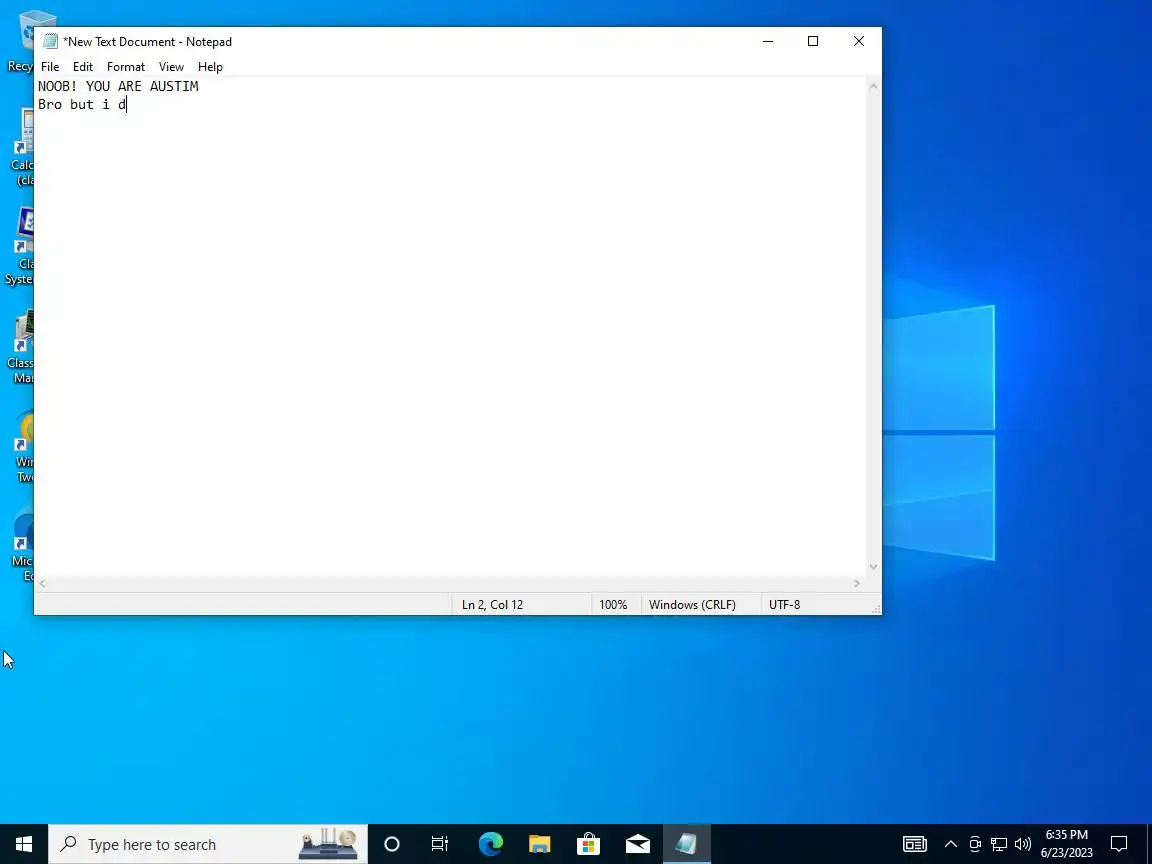This screenshot has height=864, width=1152.
Task: Open File Explorer from the taskbar
Action: [539, 844]
